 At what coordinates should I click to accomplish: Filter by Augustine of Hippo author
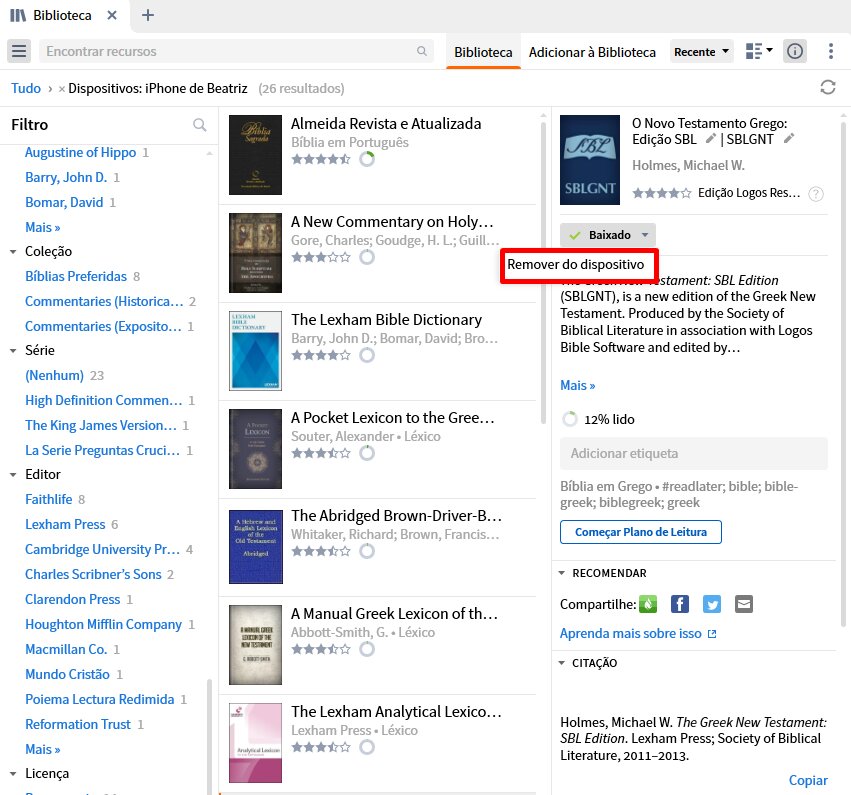click(x=80, y=152)
